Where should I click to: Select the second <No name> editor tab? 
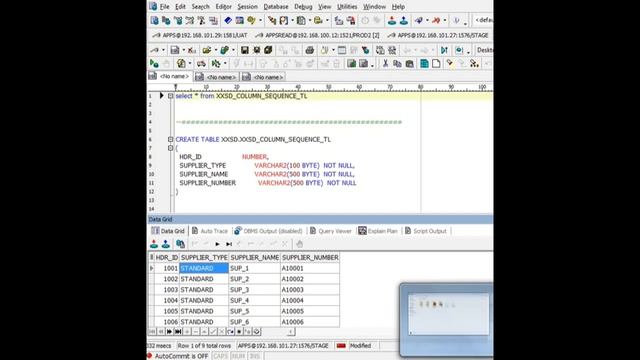216,77
